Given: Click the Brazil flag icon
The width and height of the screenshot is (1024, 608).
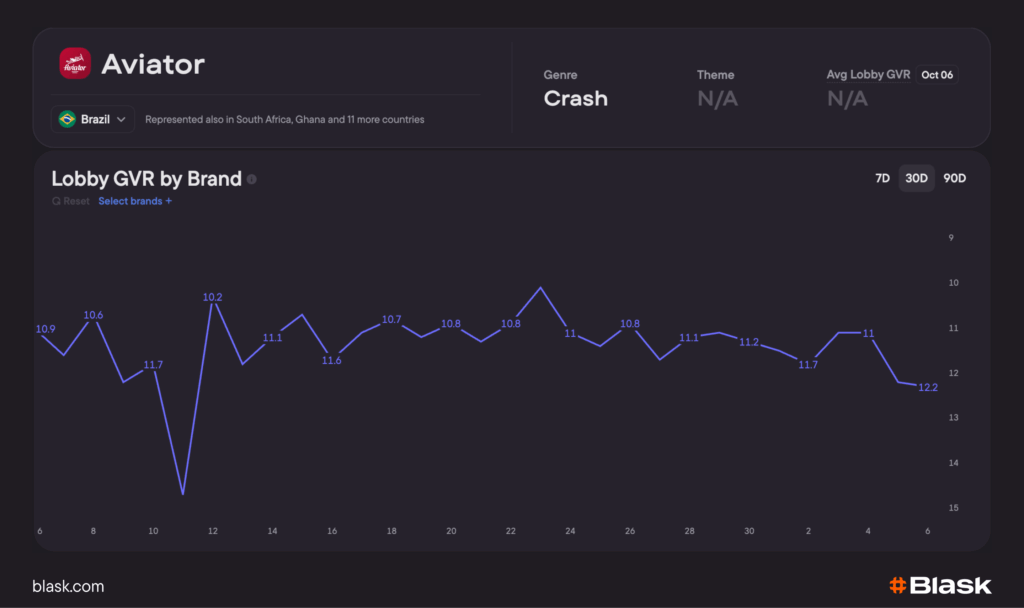Looking at the screenshot, I should click(67, 119).
